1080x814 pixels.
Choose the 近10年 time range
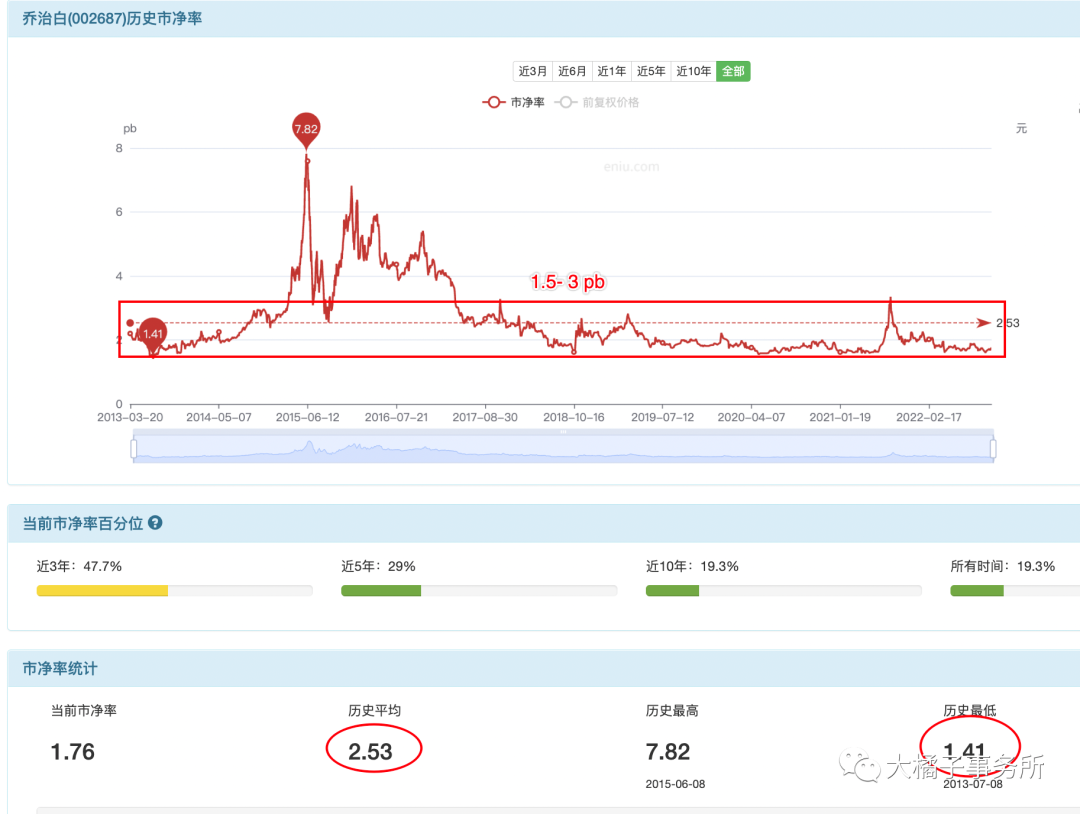pos(693,71)
